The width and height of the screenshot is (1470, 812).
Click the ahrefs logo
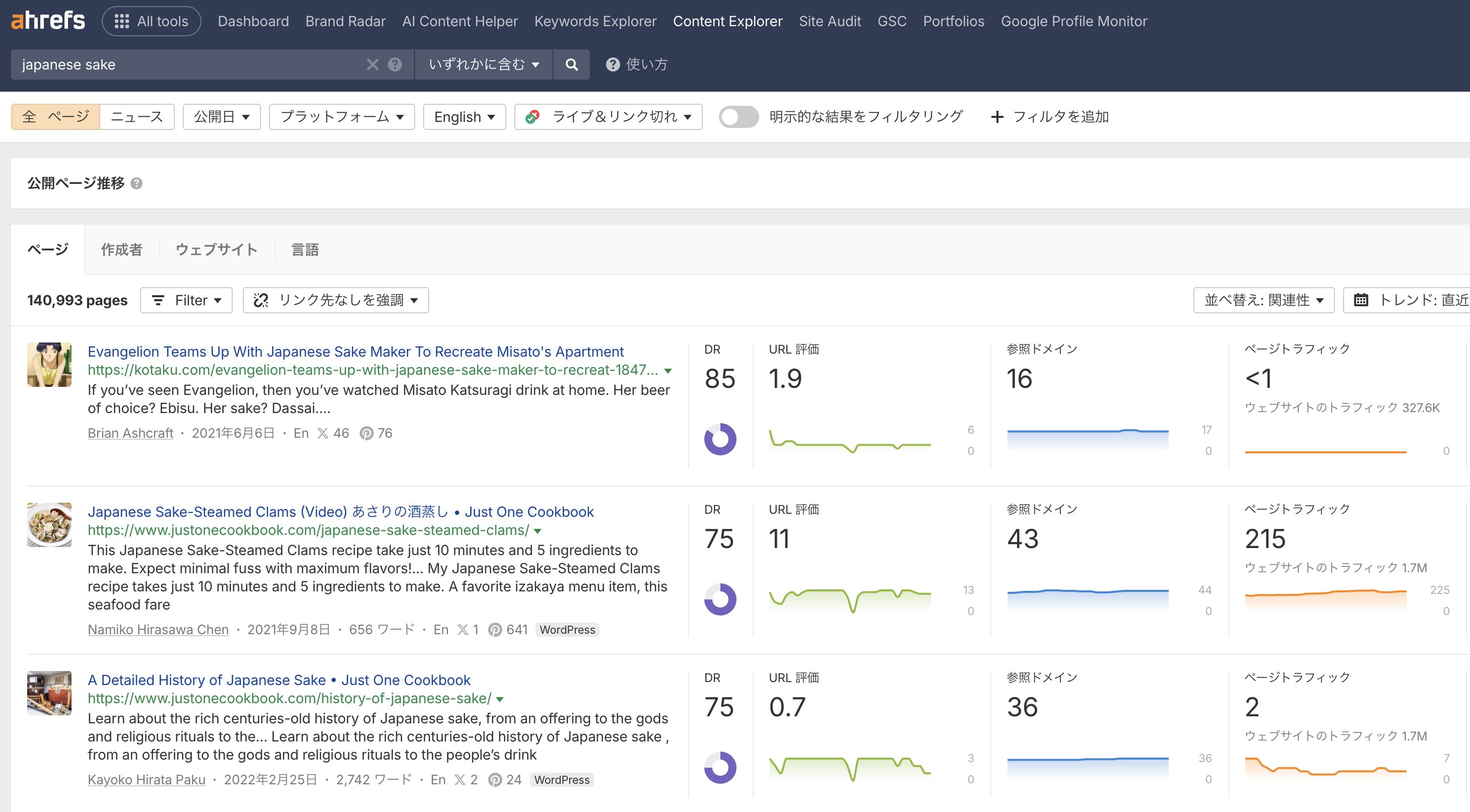pyautogui.click(x=48, y=21)
